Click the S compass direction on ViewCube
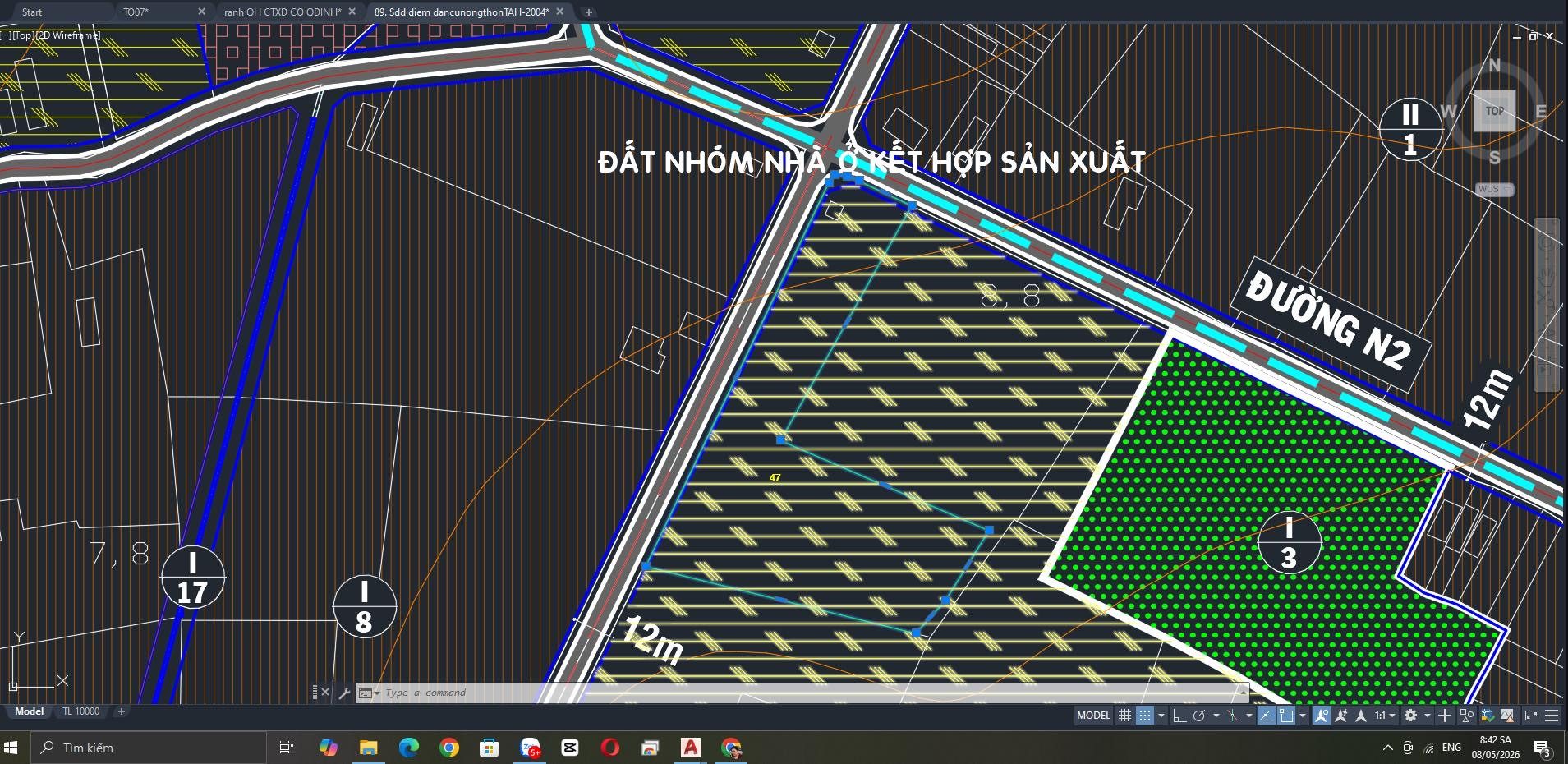 (1494, 158)
